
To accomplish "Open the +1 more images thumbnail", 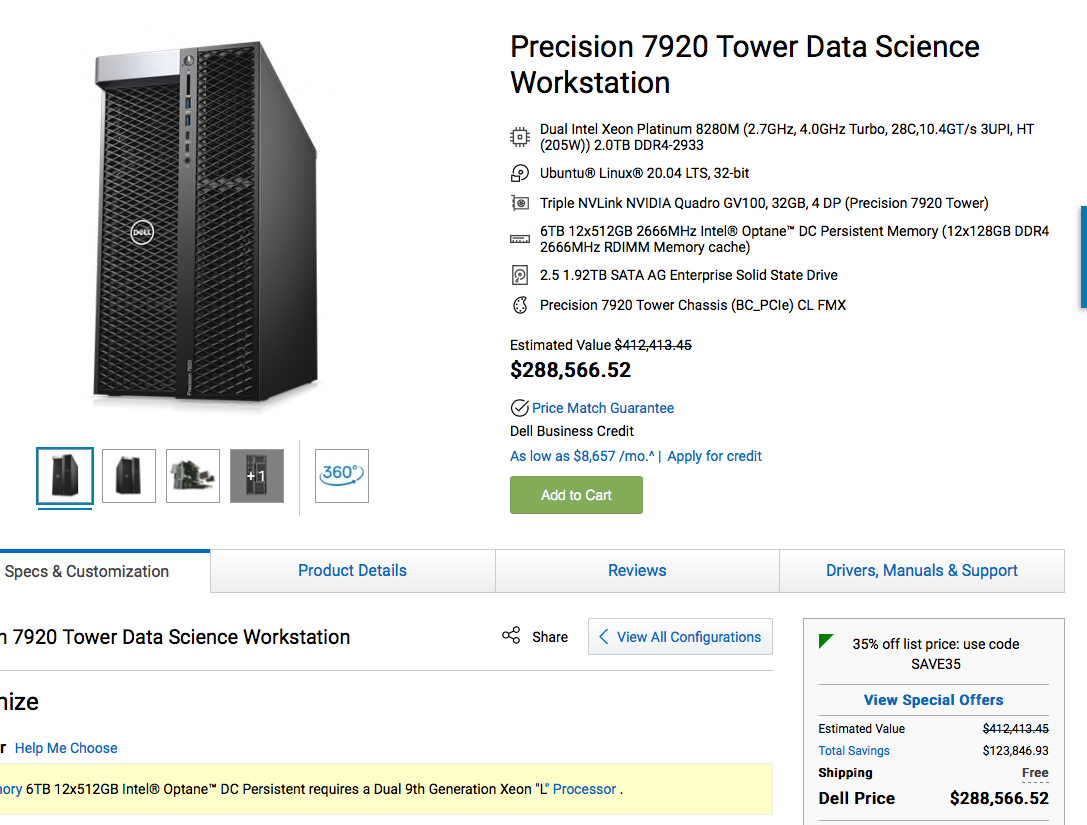I will 257,476.
